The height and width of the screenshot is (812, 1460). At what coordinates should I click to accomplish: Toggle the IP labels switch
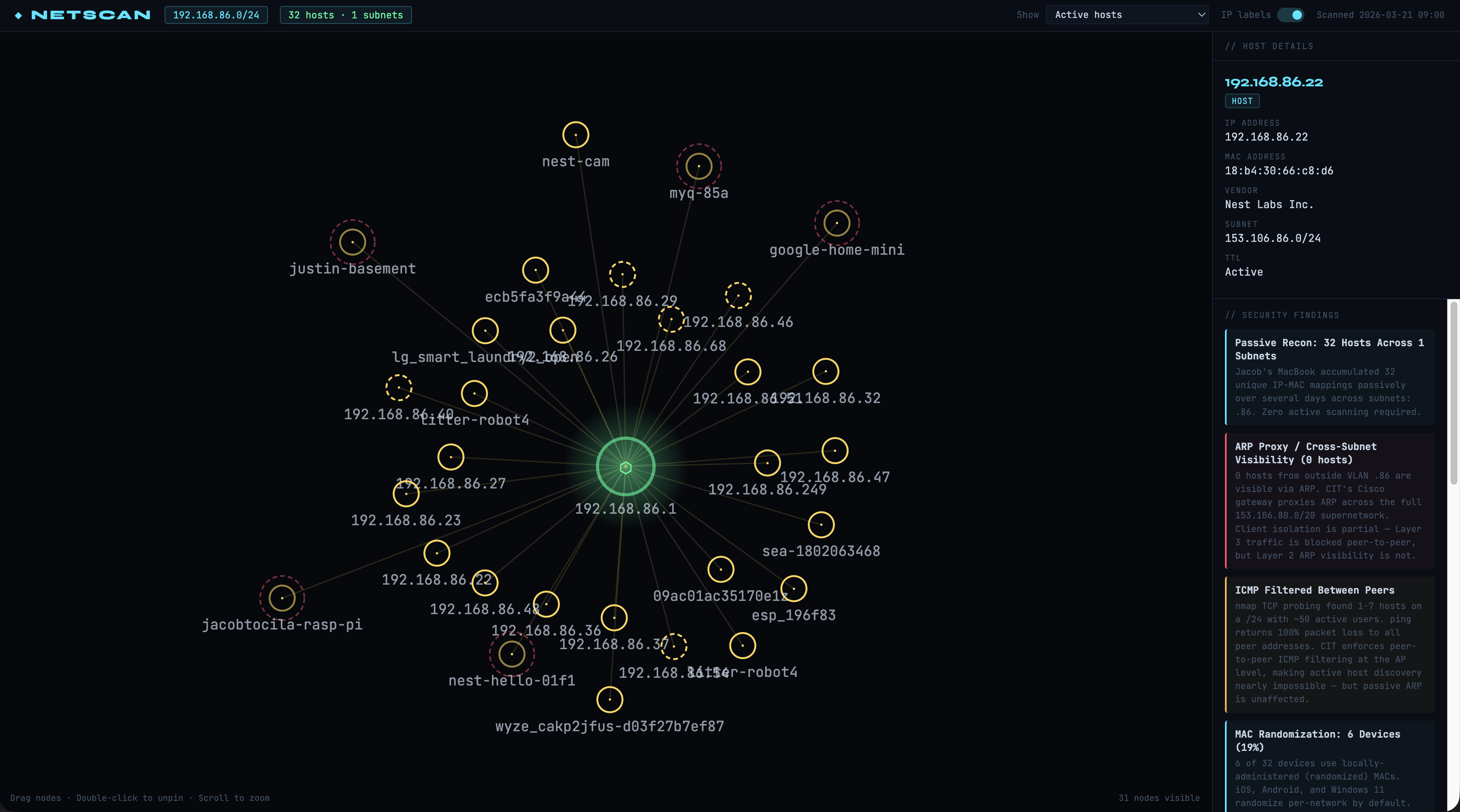click(x=1291, y=15)
